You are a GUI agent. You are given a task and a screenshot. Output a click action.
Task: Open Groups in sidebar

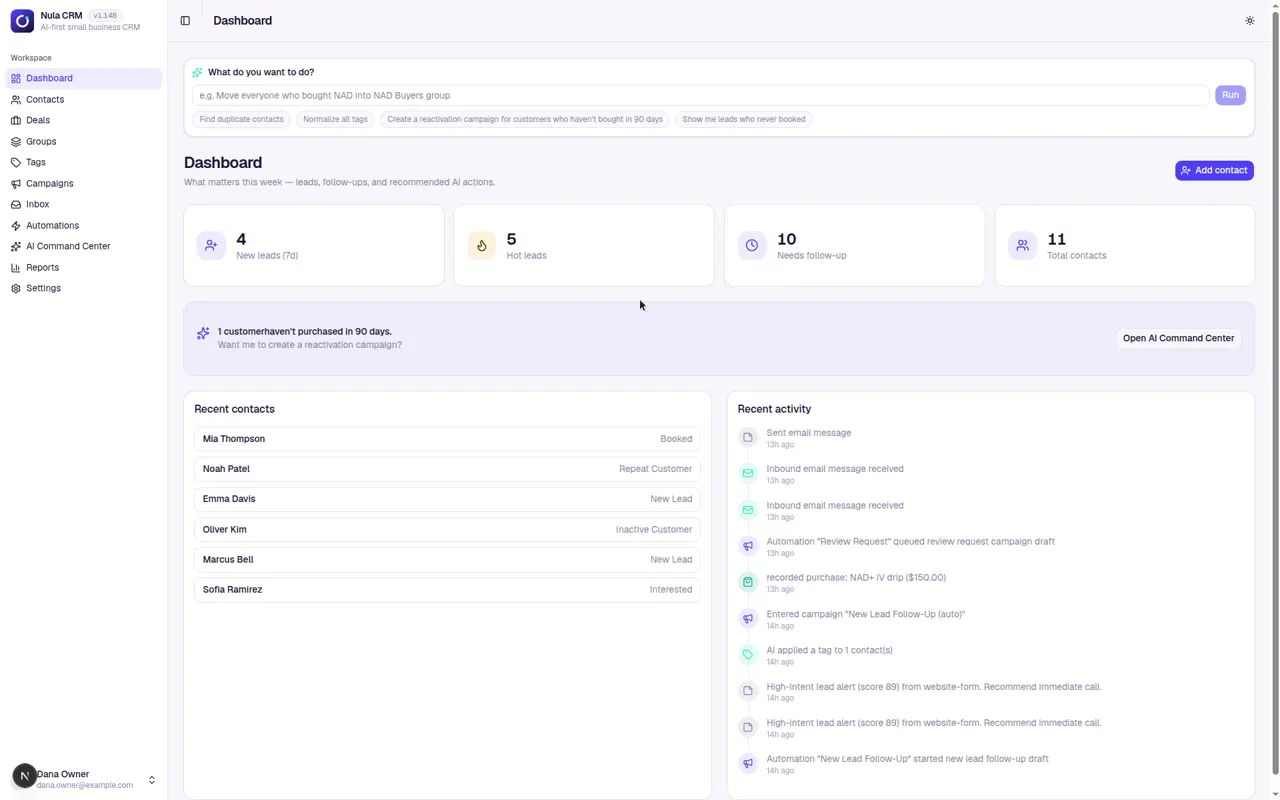coord(83,142)
